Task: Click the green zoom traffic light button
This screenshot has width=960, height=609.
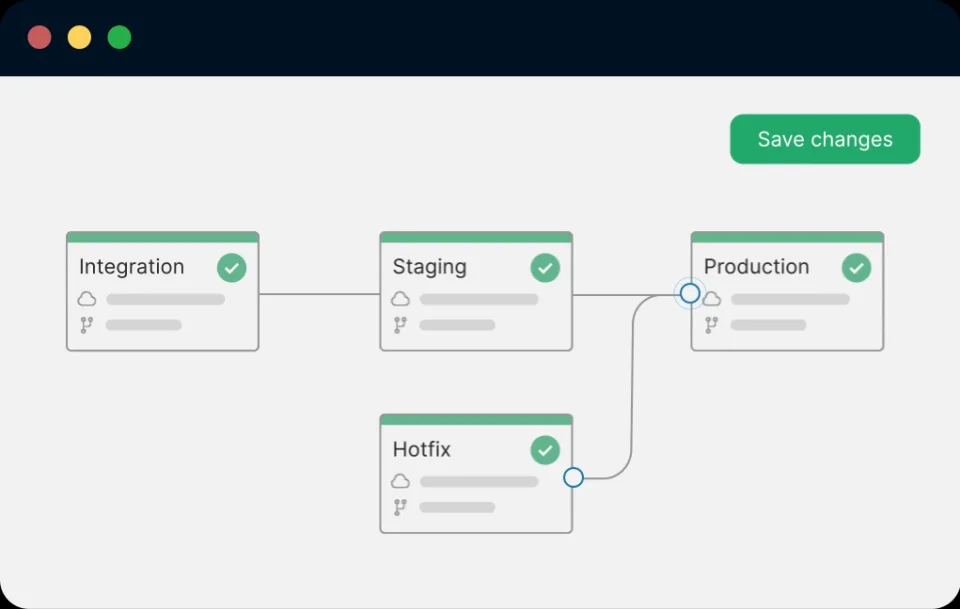Action: (119, 36)
